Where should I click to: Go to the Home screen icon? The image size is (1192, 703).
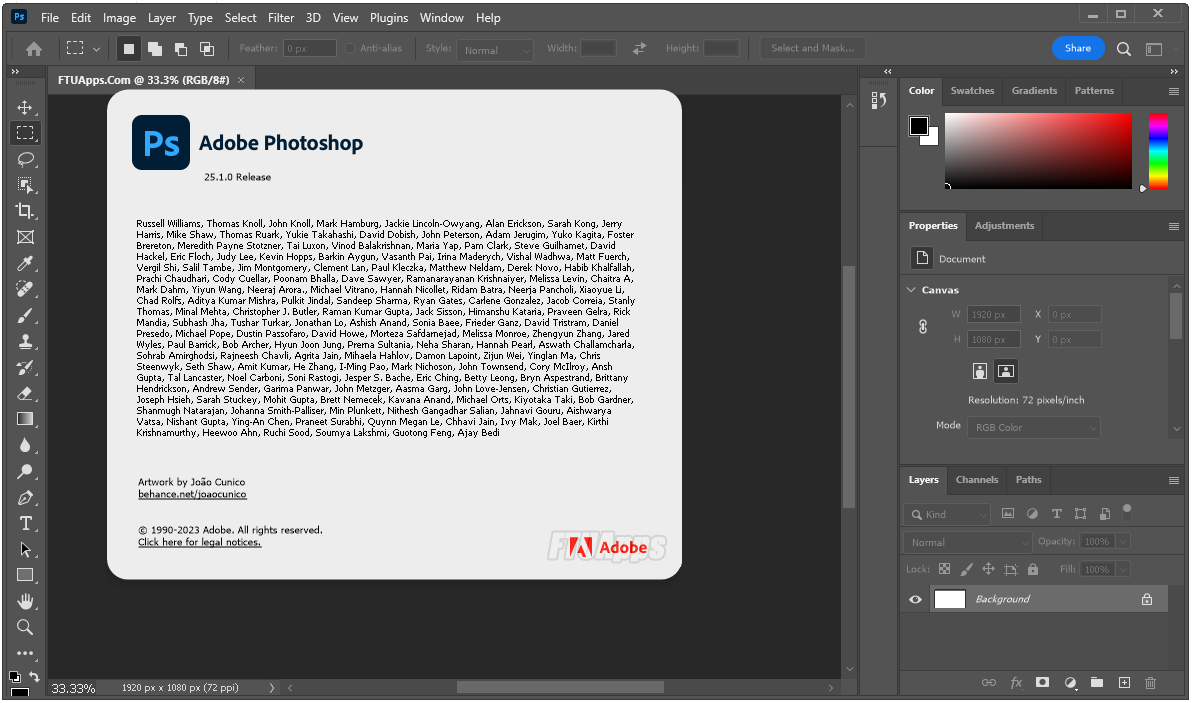coord(33,49)
